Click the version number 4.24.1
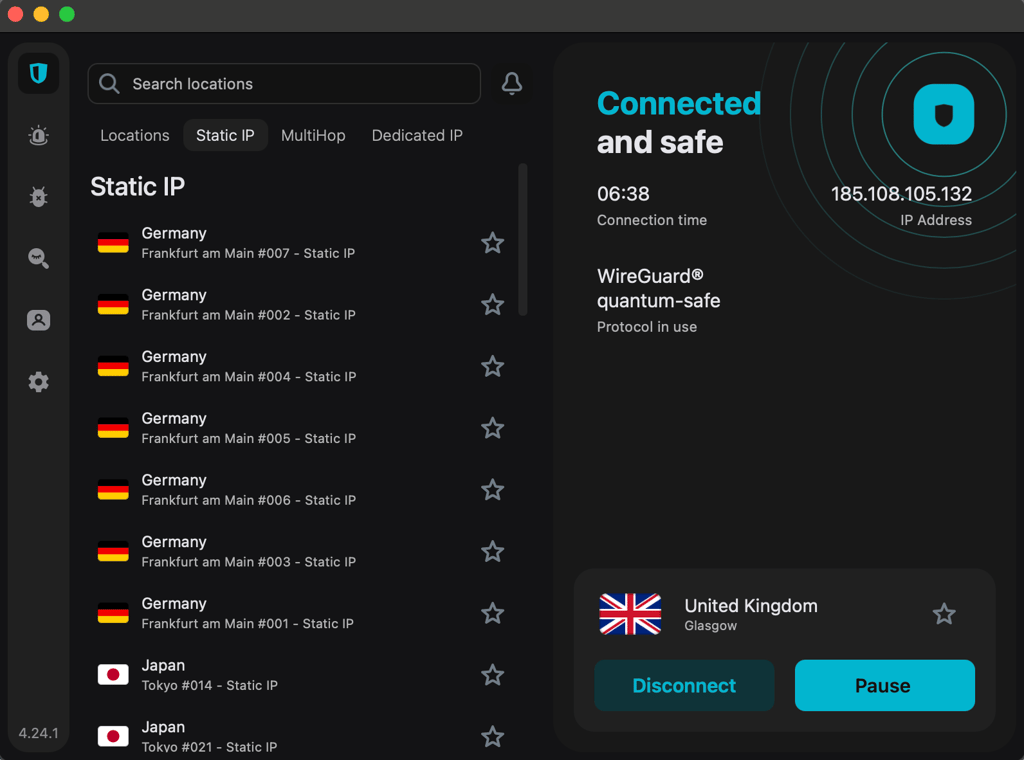Screen dimensions: 1024x760 pos(39,733)
